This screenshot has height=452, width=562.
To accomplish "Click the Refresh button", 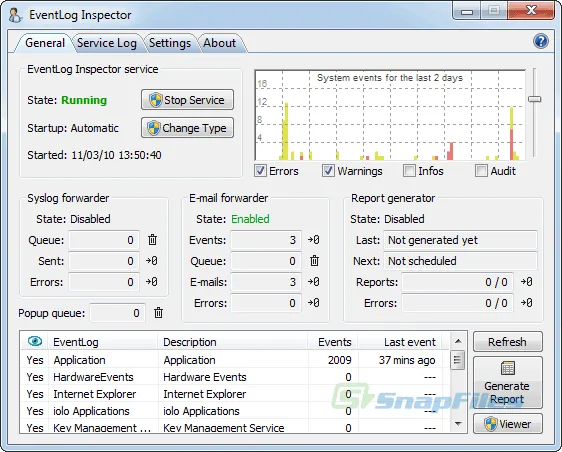I will (x=508, y=342).
